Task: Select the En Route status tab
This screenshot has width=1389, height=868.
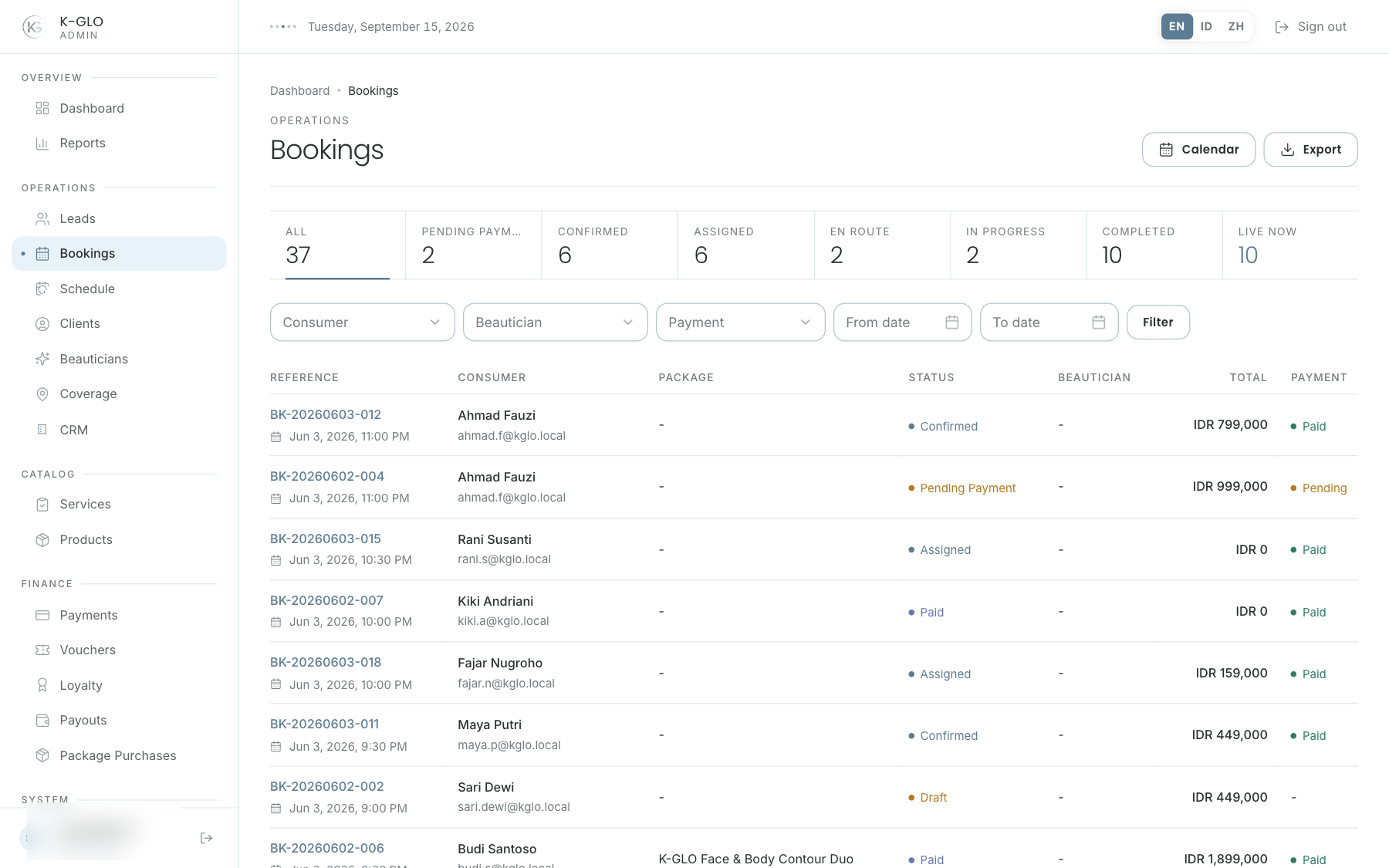Action: [882, 245]
